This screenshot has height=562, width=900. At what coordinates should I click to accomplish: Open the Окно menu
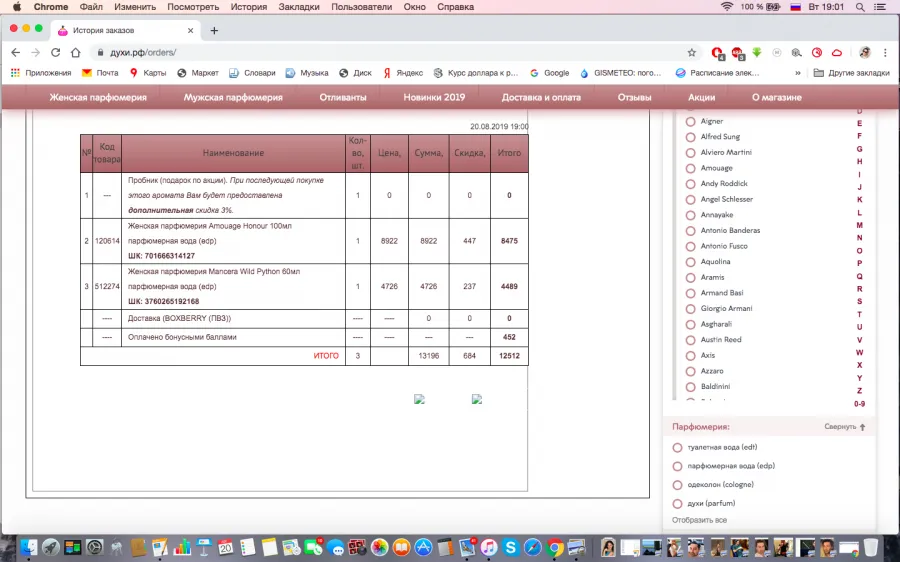click(x=414, y=7)
